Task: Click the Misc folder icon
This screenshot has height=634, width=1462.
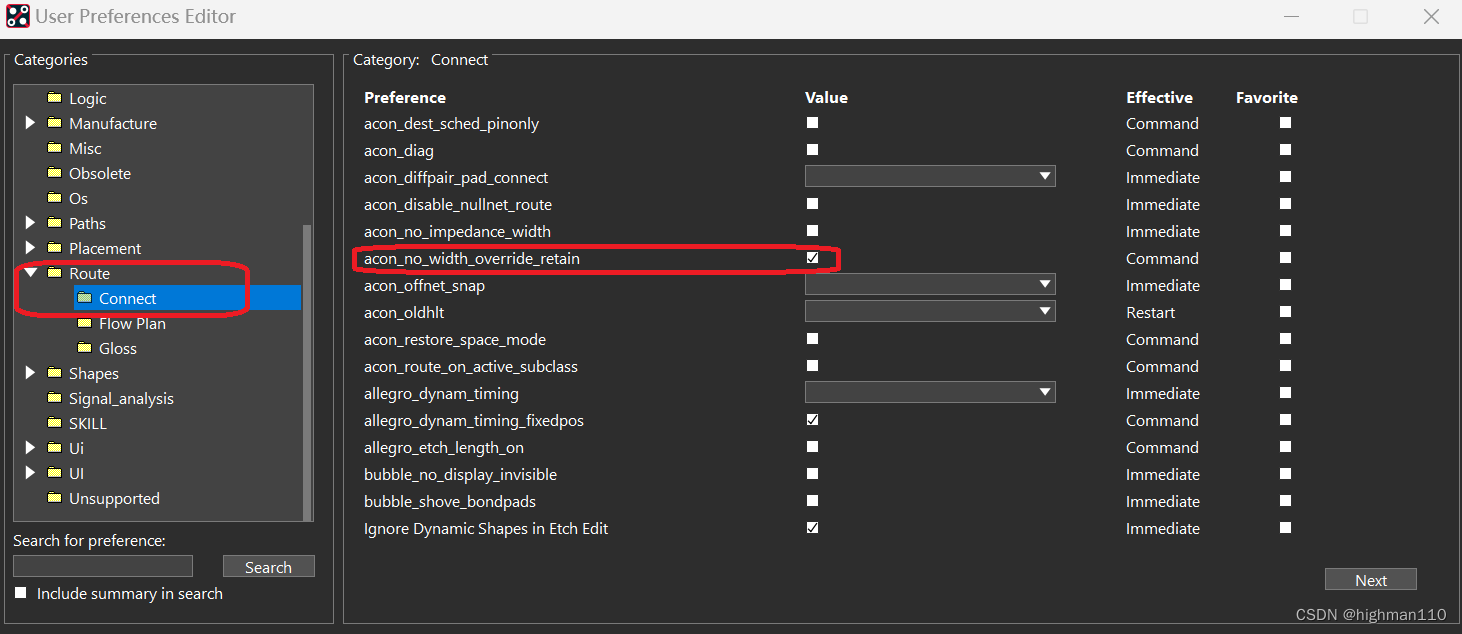Action: [54, 148]
